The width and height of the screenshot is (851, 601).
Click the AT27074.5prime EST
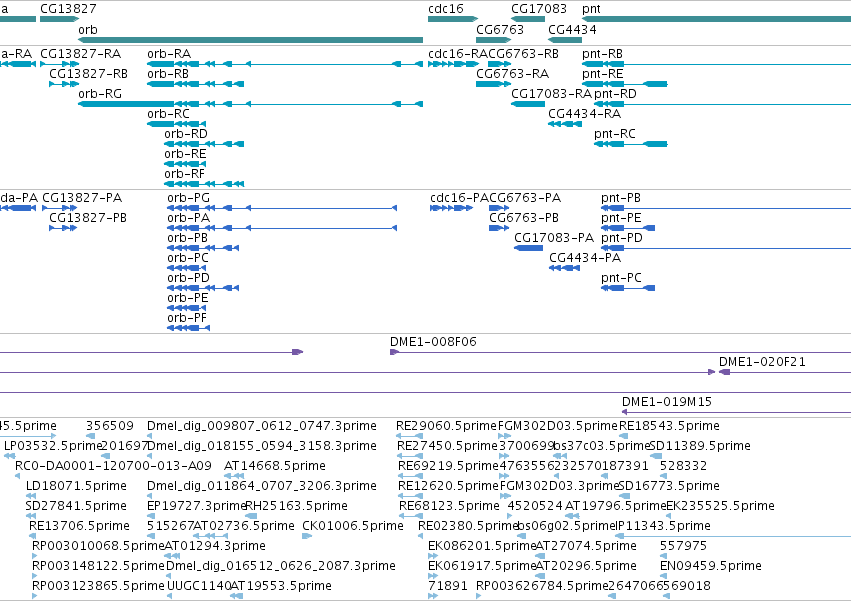(586, 546)
